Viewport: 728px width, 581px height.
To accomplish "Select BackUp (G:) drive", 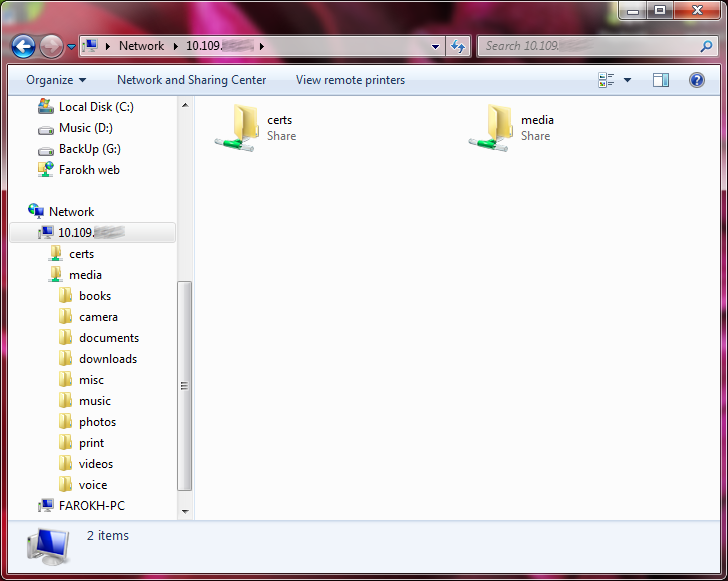I will [x=90, y=149].
